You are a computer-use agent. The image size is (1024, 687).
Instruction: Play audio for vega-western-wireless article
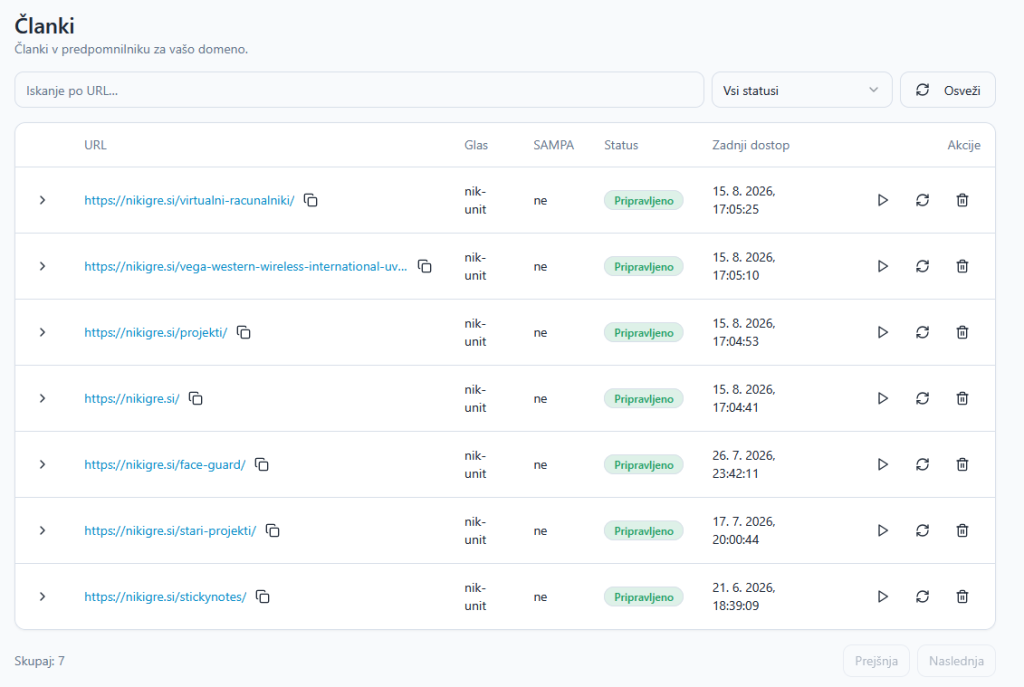pos(882,266)
